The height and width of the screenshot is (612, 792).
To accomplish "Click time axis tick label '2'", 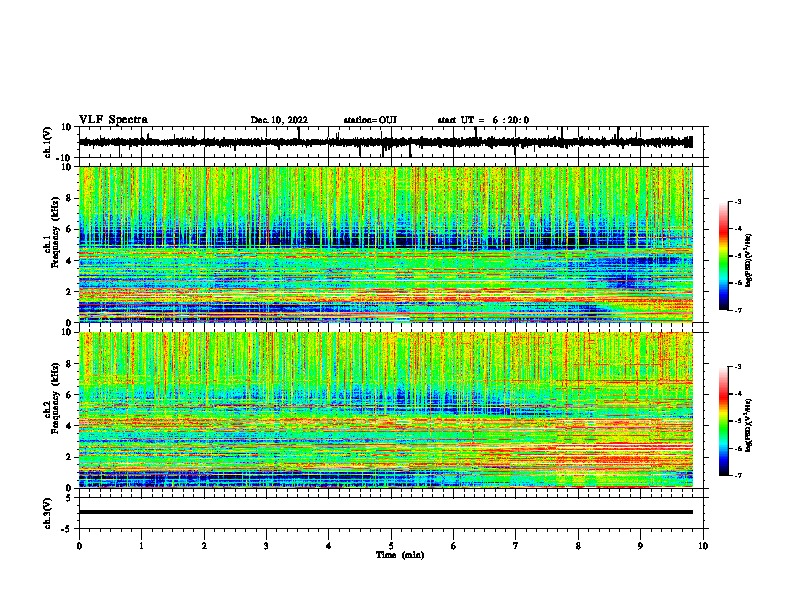I will pos(204,546).
